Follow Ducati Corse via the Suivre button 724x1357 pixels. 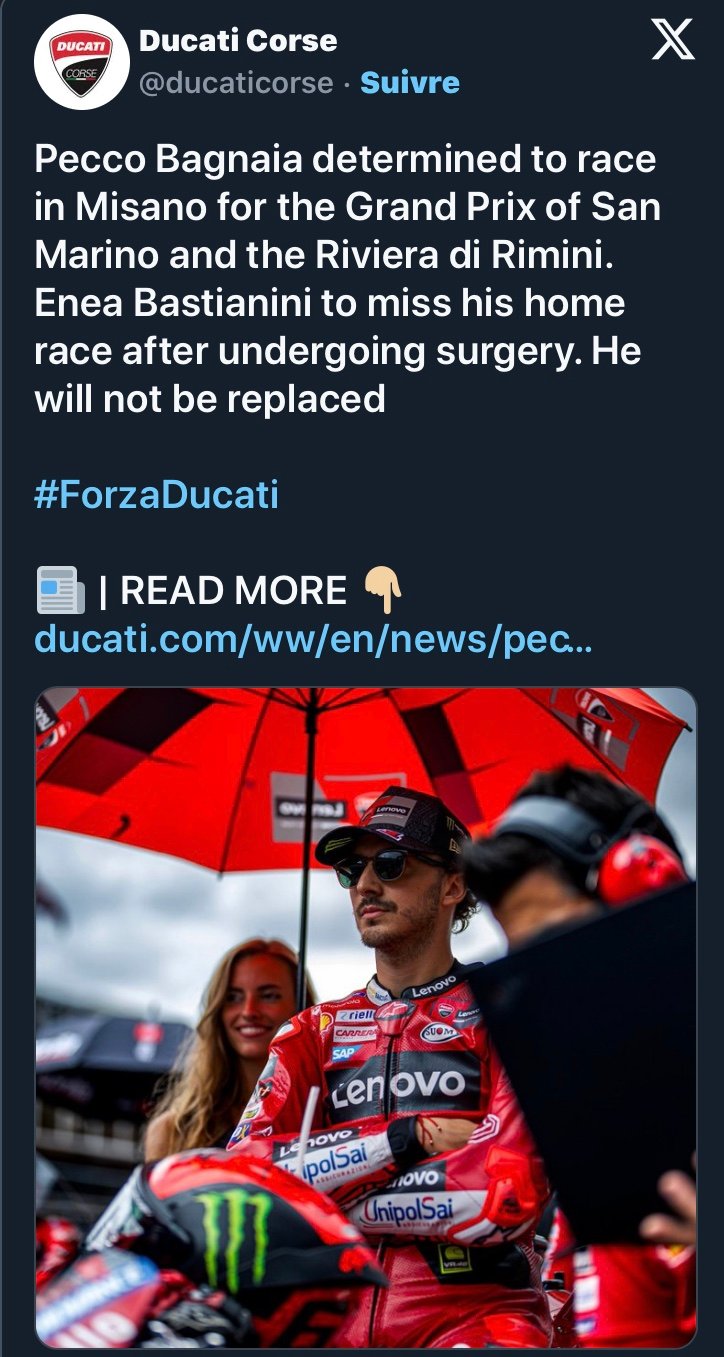tap(410, 82)
